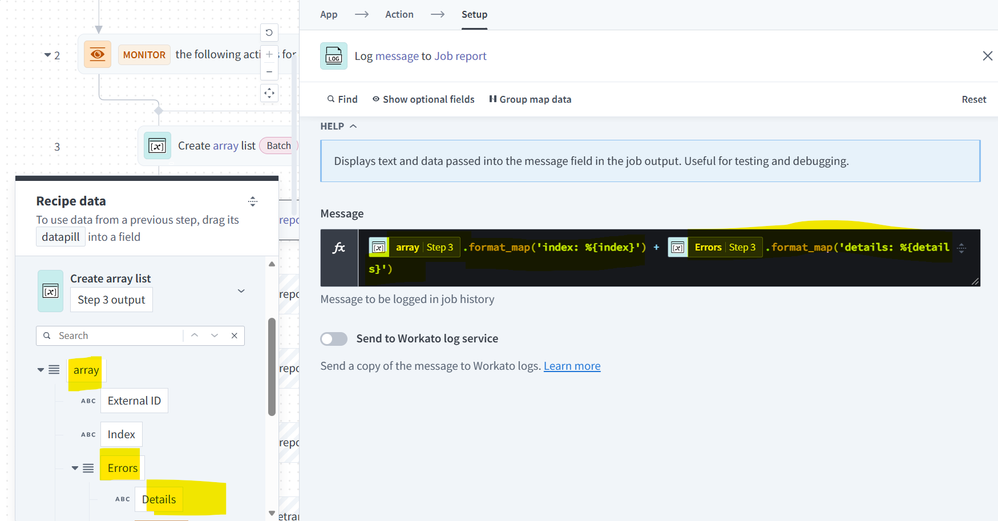Click the fit-to-screen canvas icon
The width and height of the screenshot is (998, 521).
269,93
